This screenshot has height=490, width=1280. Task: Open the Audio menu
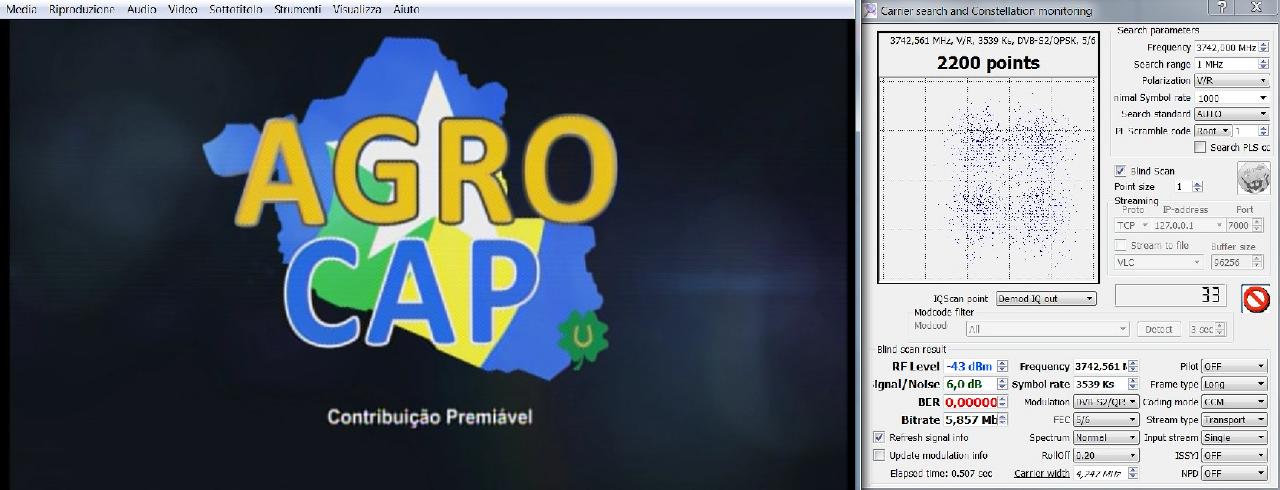click(141, 9)
